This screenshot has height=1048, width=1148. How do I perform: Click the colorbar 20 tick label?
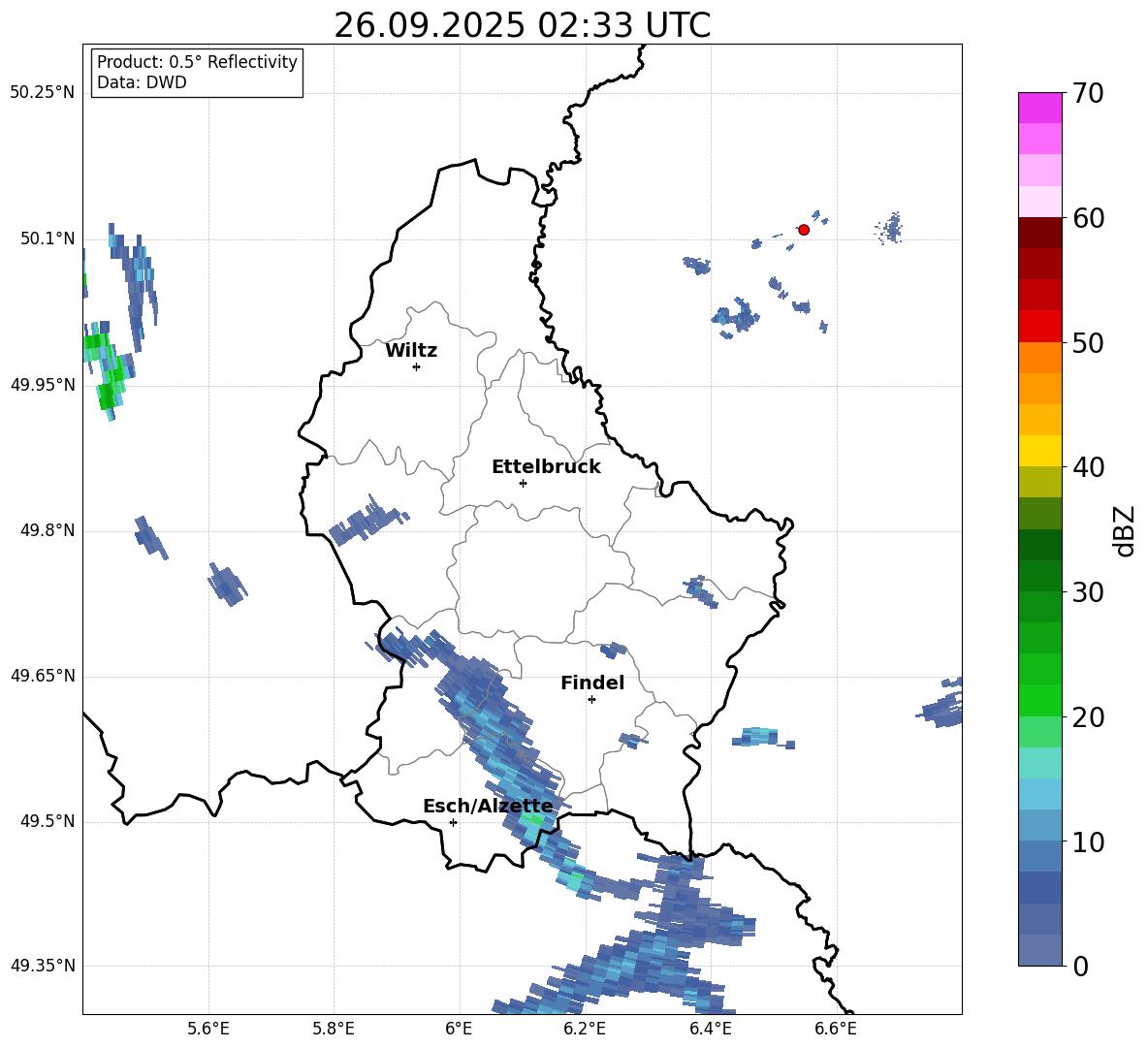1088,717
